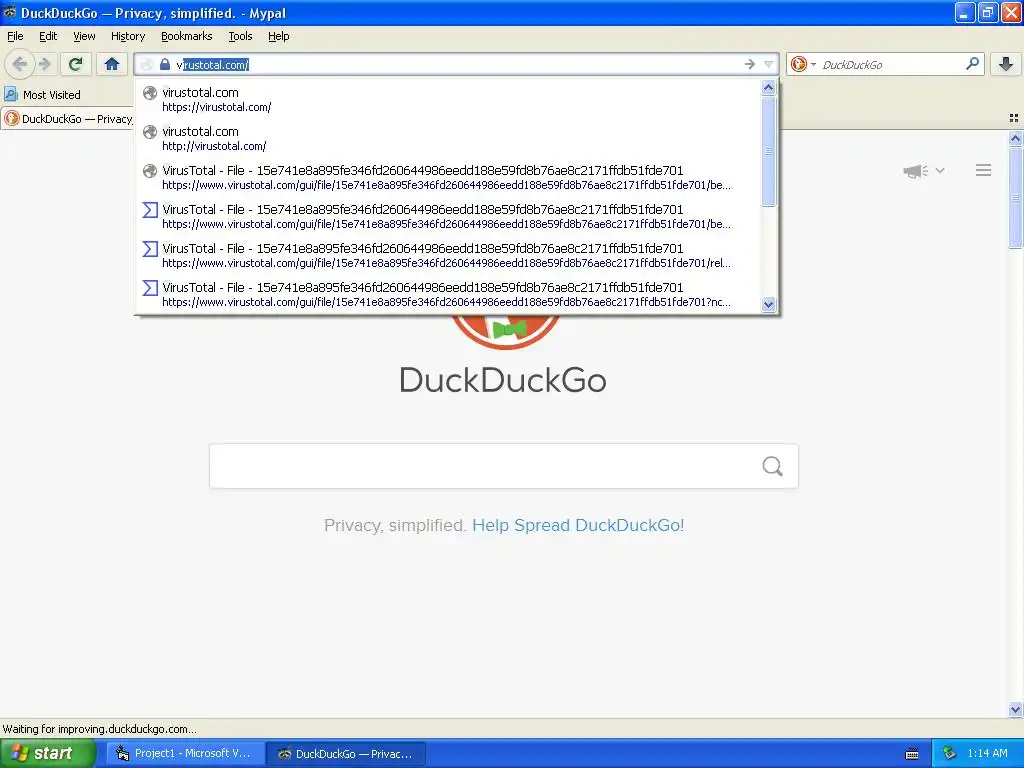Switch to Project1 - Microsoft V... taskbar item
Viewport: 1024px width, 768px height.
pyautogui.click(x=186, y=754)
